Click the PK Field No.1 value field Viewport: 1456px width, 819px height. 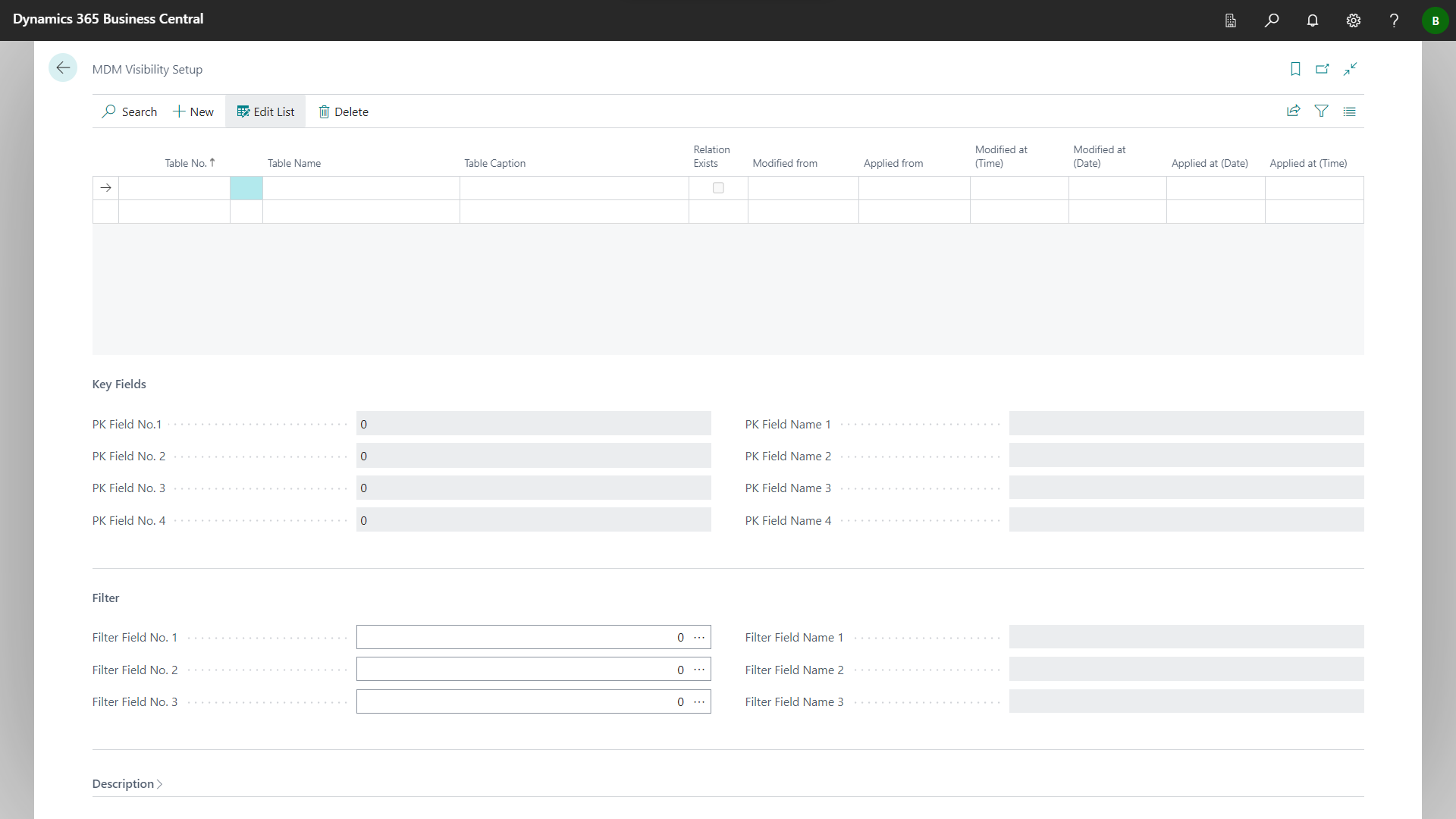tap(534, 424)
